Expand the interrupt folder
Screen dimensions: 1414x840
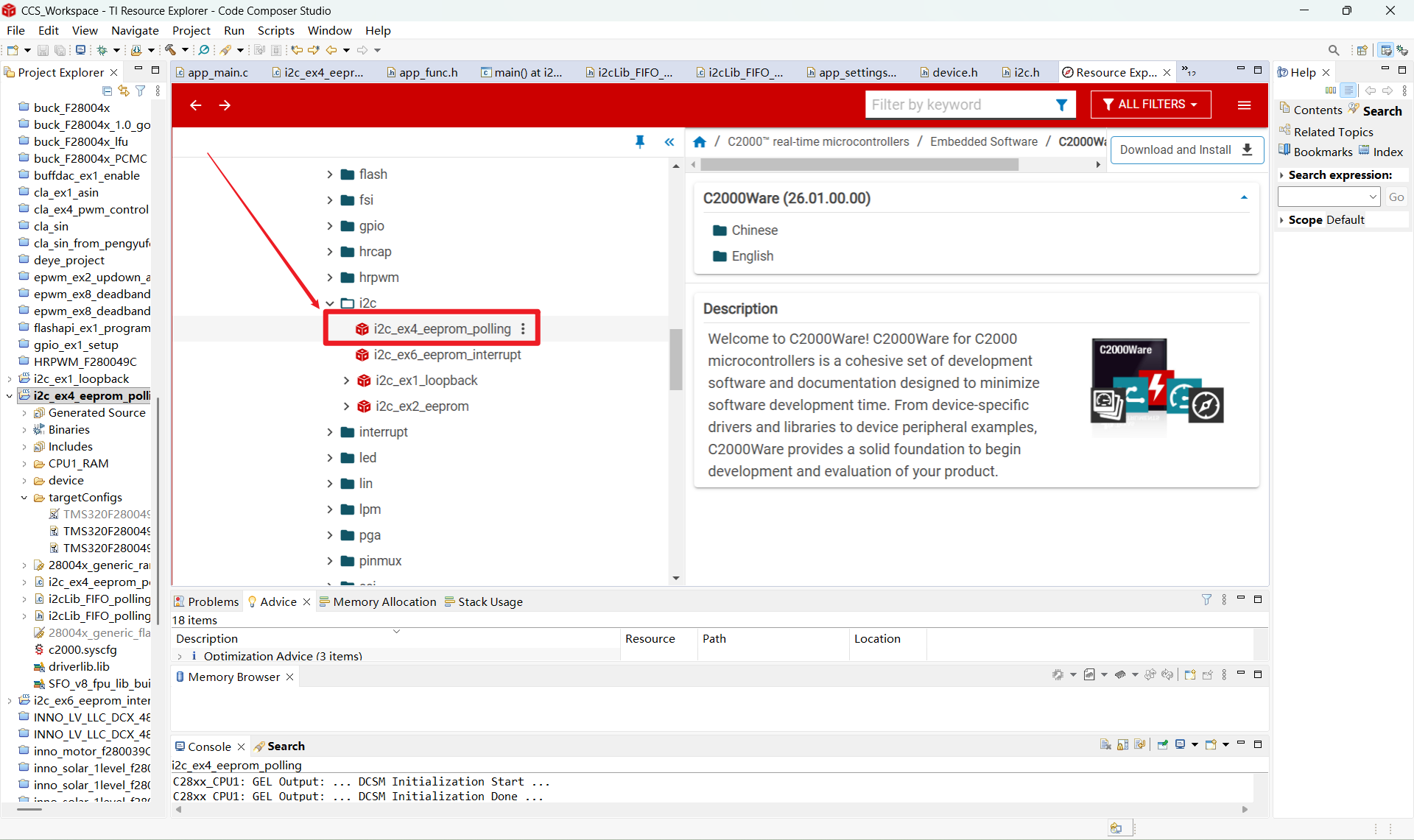329,432
